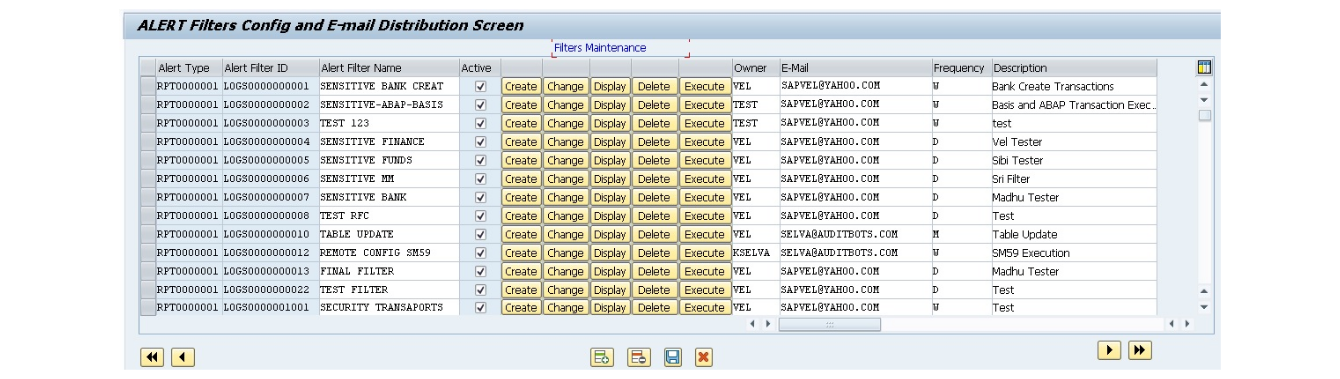Viewport: 1340px width, 379px height.
Task: Click the 'SM59 Execution' description cell
Action: click(1073, 253)
